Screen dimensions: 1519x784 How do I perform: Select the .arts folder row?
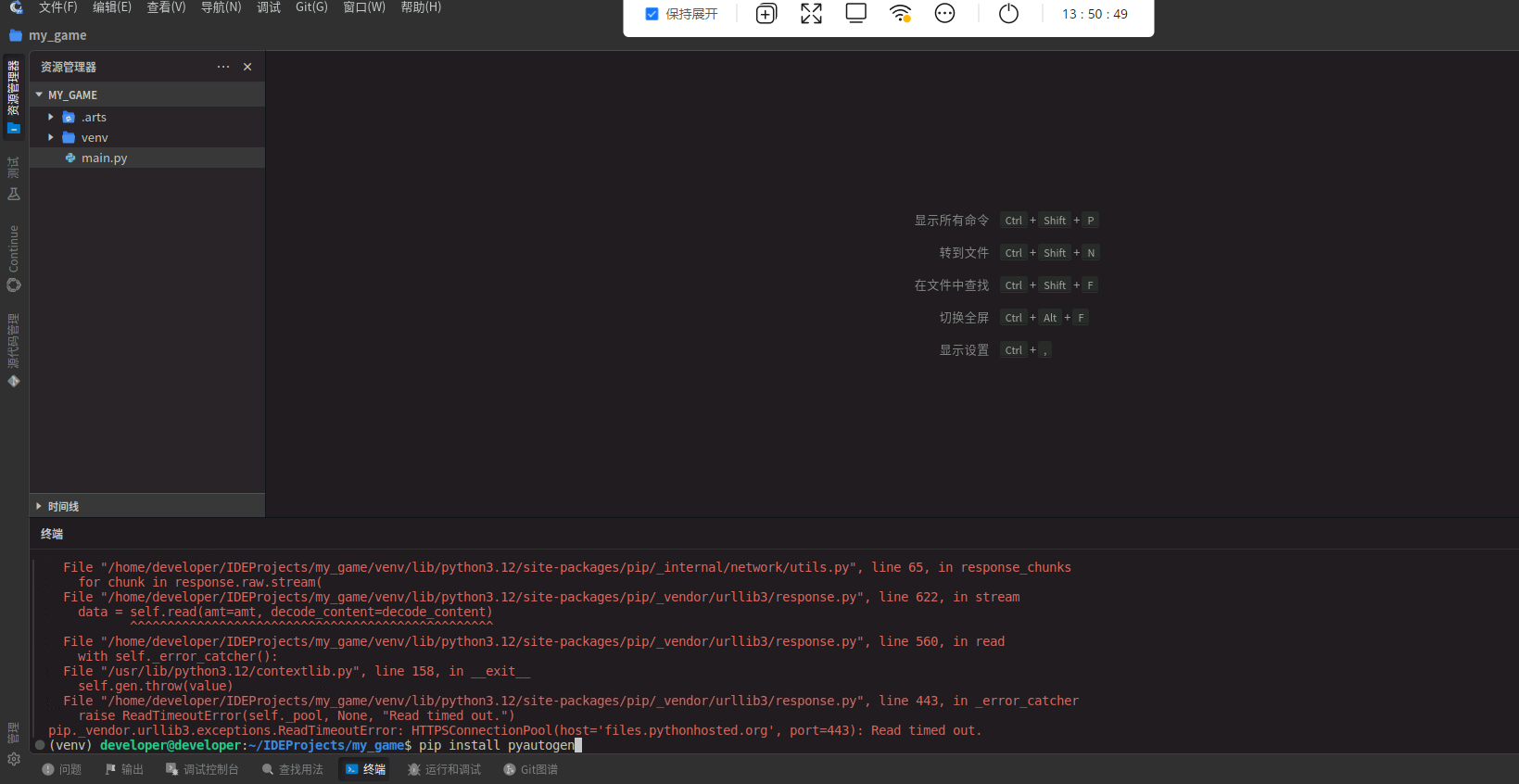coord(147,117)
